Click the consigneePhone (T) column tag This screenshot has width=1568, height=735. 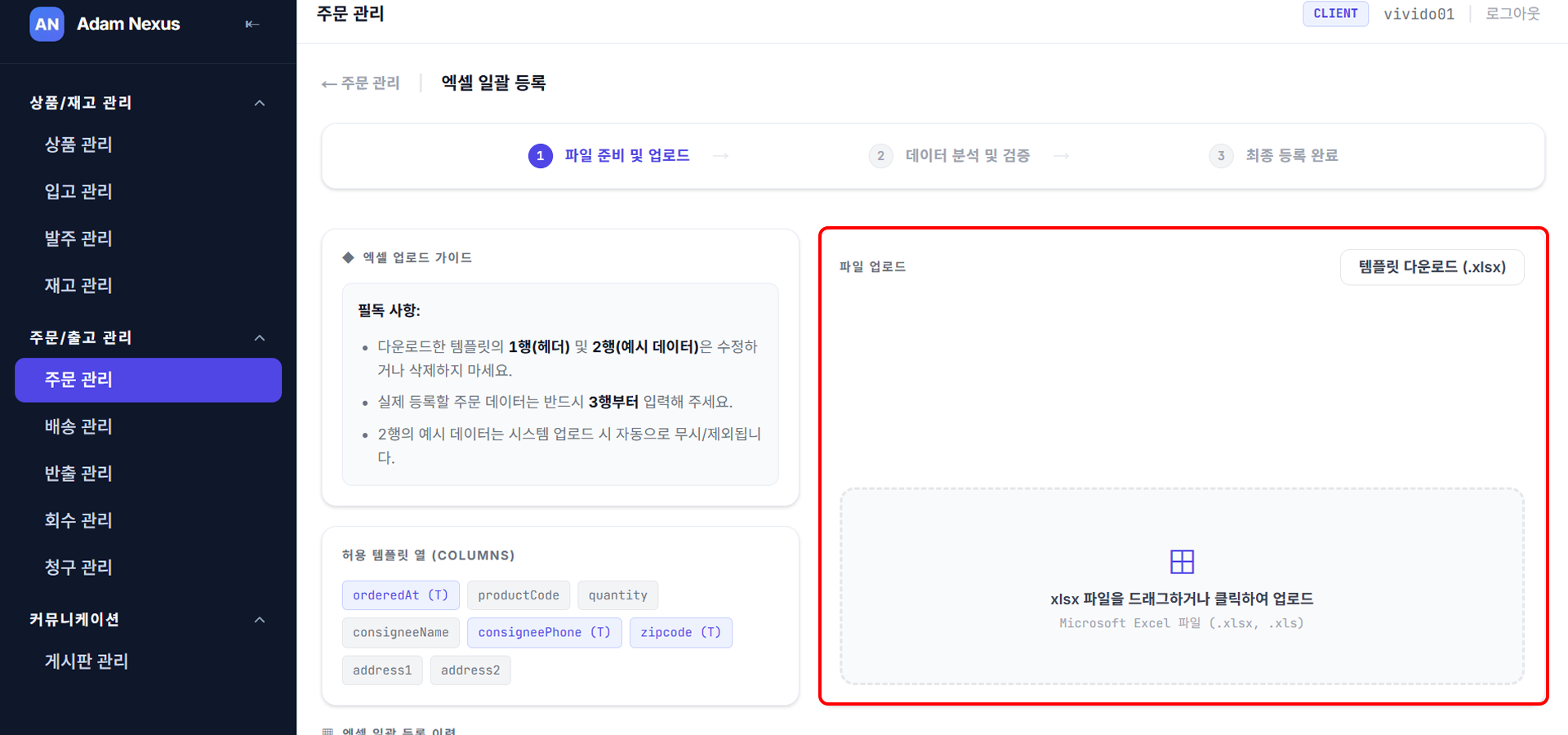tap(544, 633)
